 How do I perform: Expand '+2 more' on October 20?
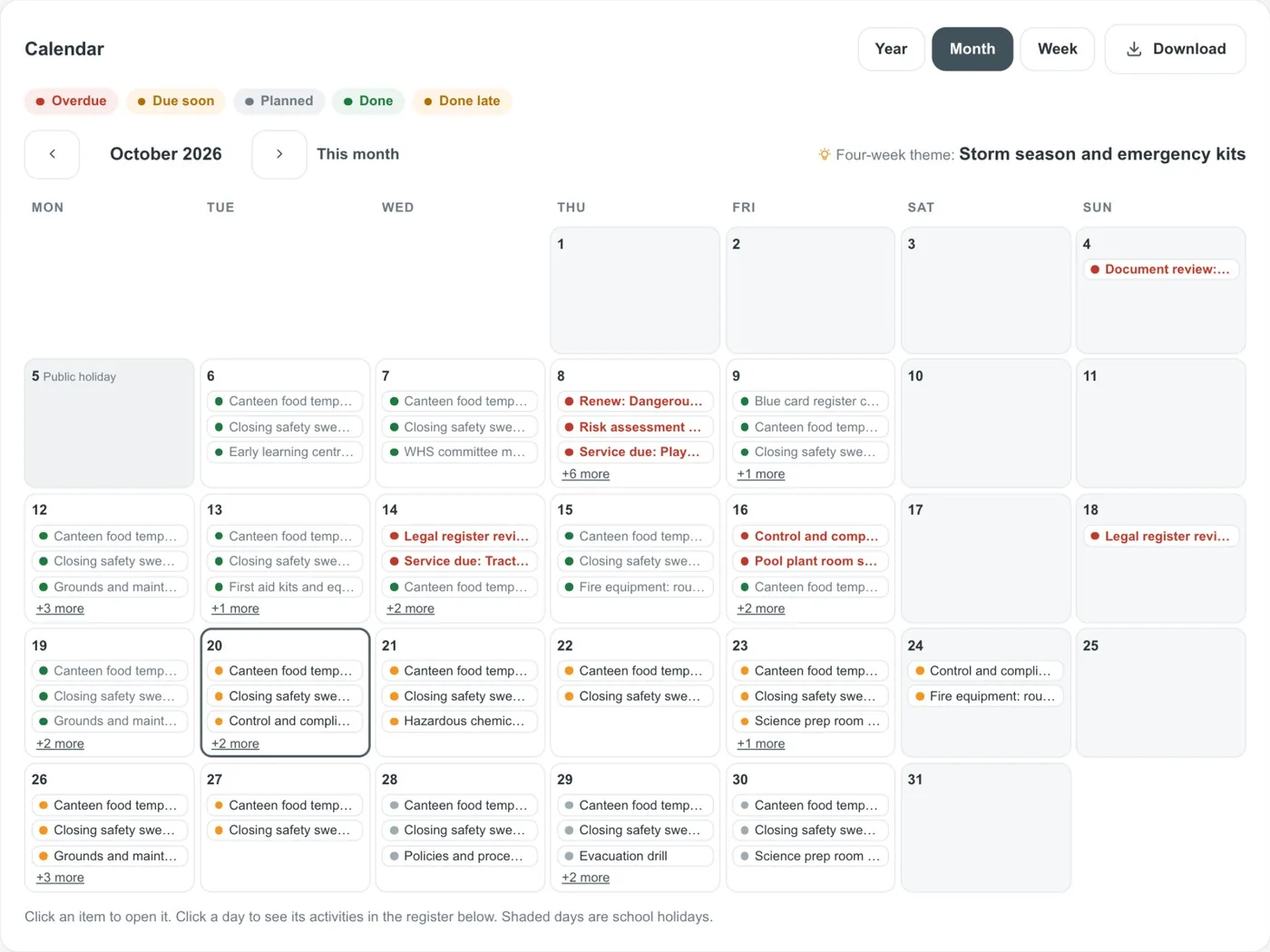pyautogui.click(x=235, y=743)
